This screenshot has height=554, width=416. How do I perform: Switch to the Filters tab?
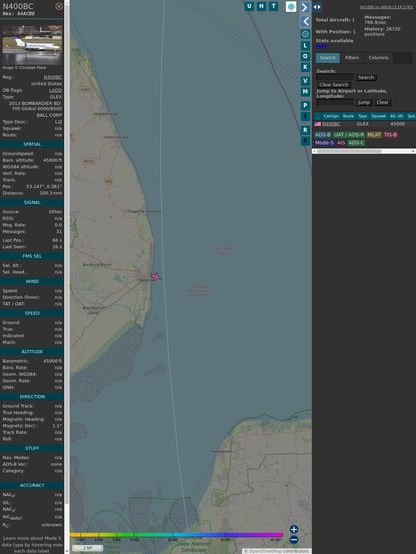(352, 58)
